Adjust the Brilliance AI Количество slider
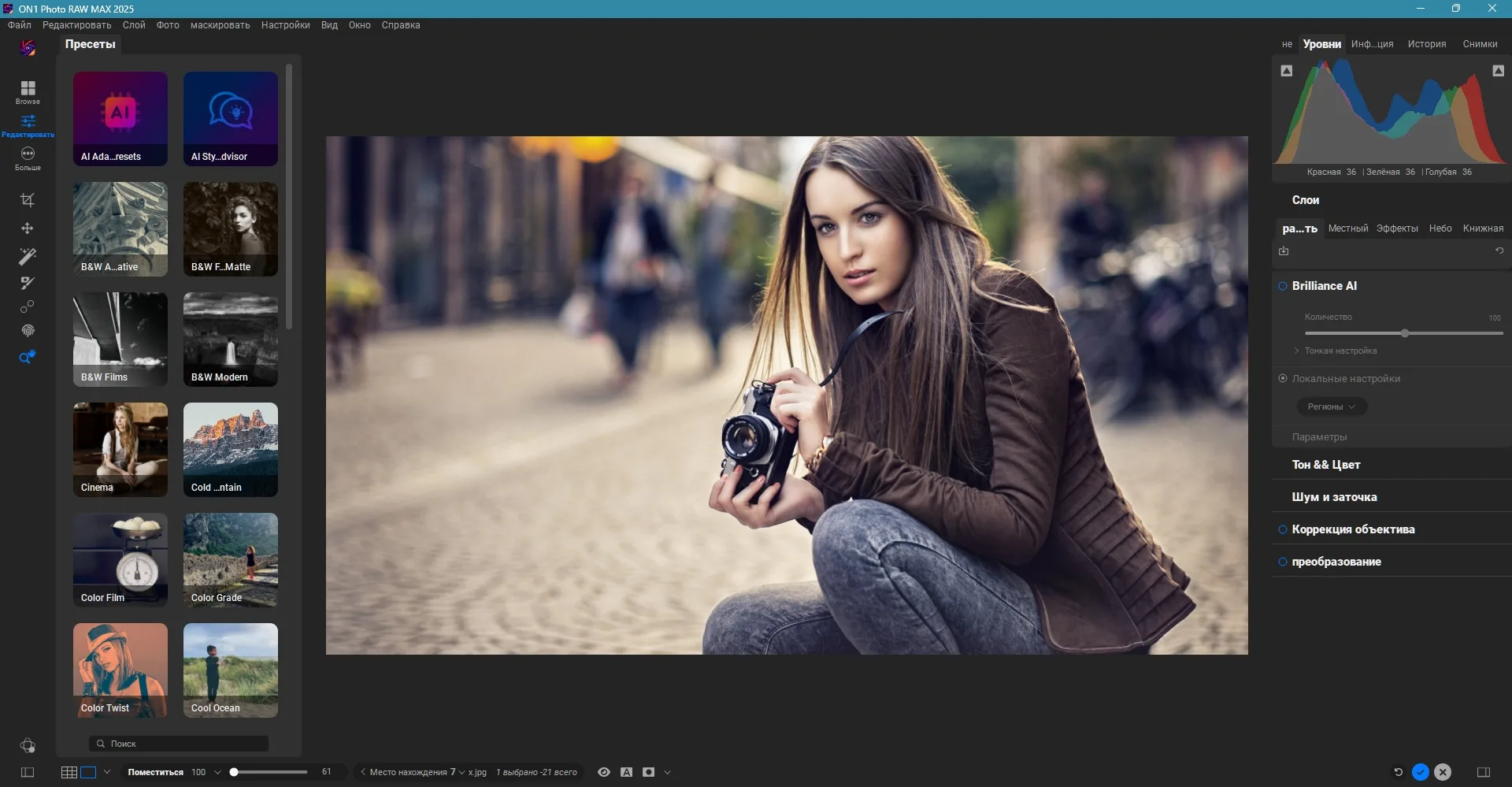 tap(1404, 333)
